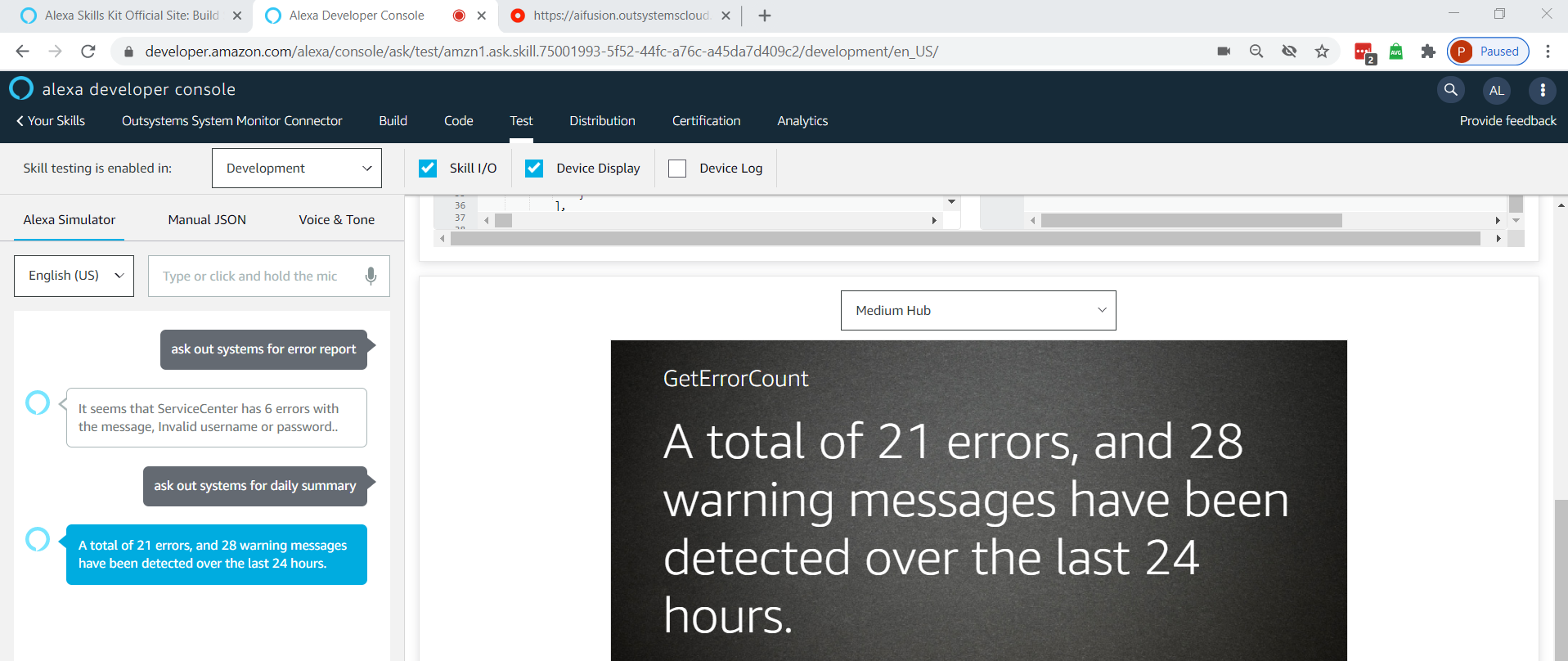Click the utterance text input field
Viewport: 1568px width, 661px height.
click(x=268, y=276)
